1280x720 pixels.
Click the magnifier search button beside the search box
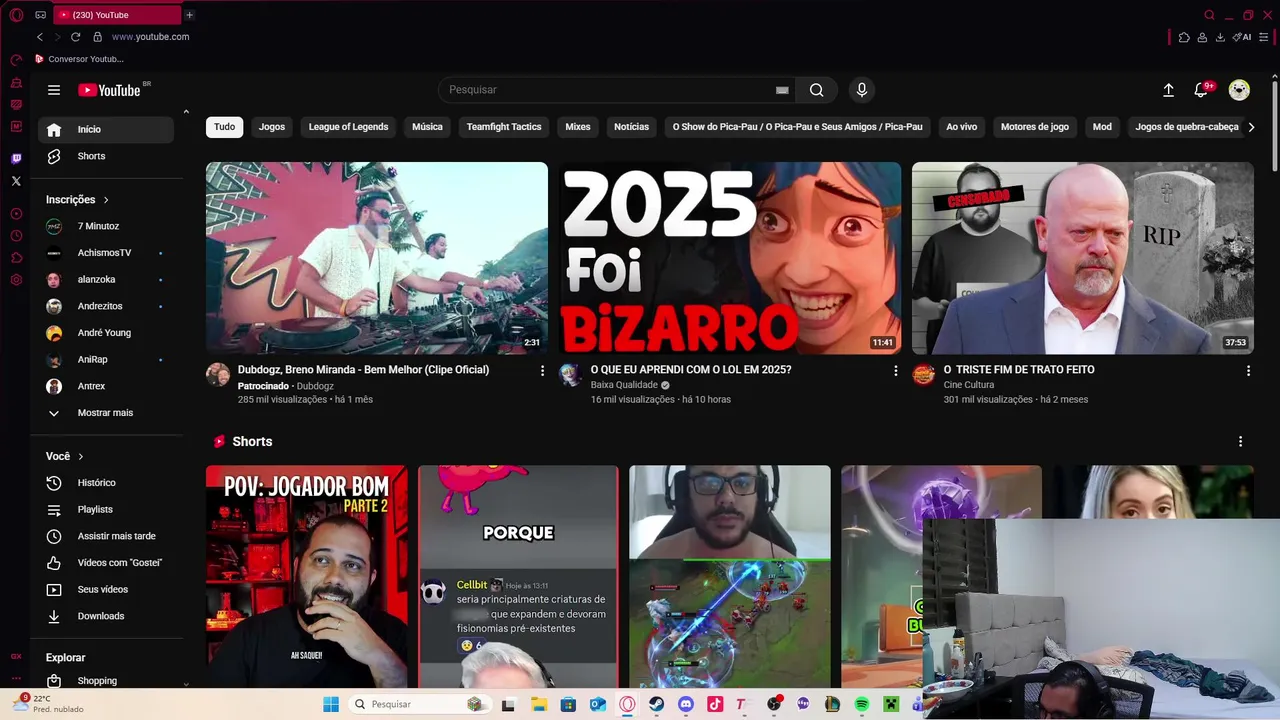click(x=817, y=90)
